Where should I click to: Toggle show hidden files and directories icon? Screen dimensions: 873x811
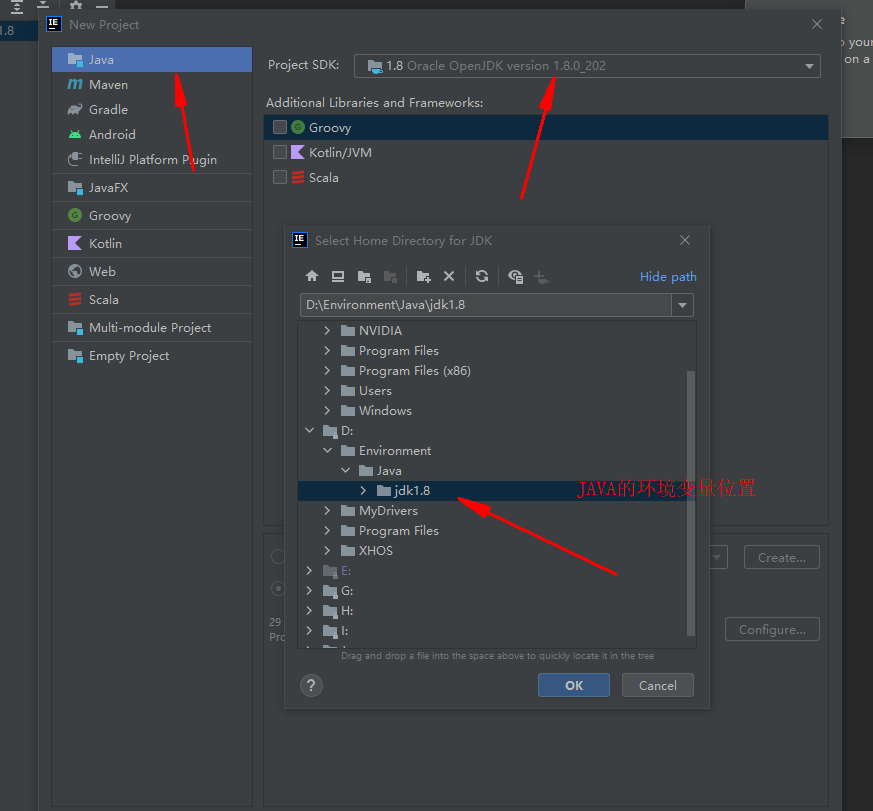[x=516, y=276]
